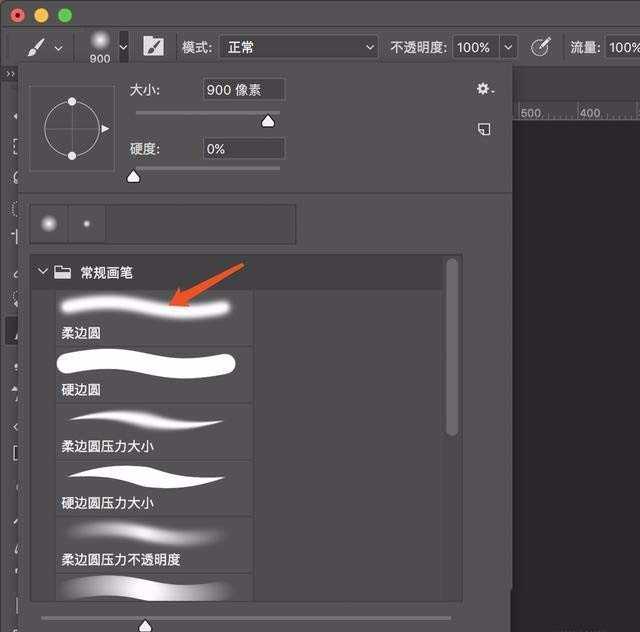Click the pressure for opacity icon
640x632 pixels.
point(540,47)
